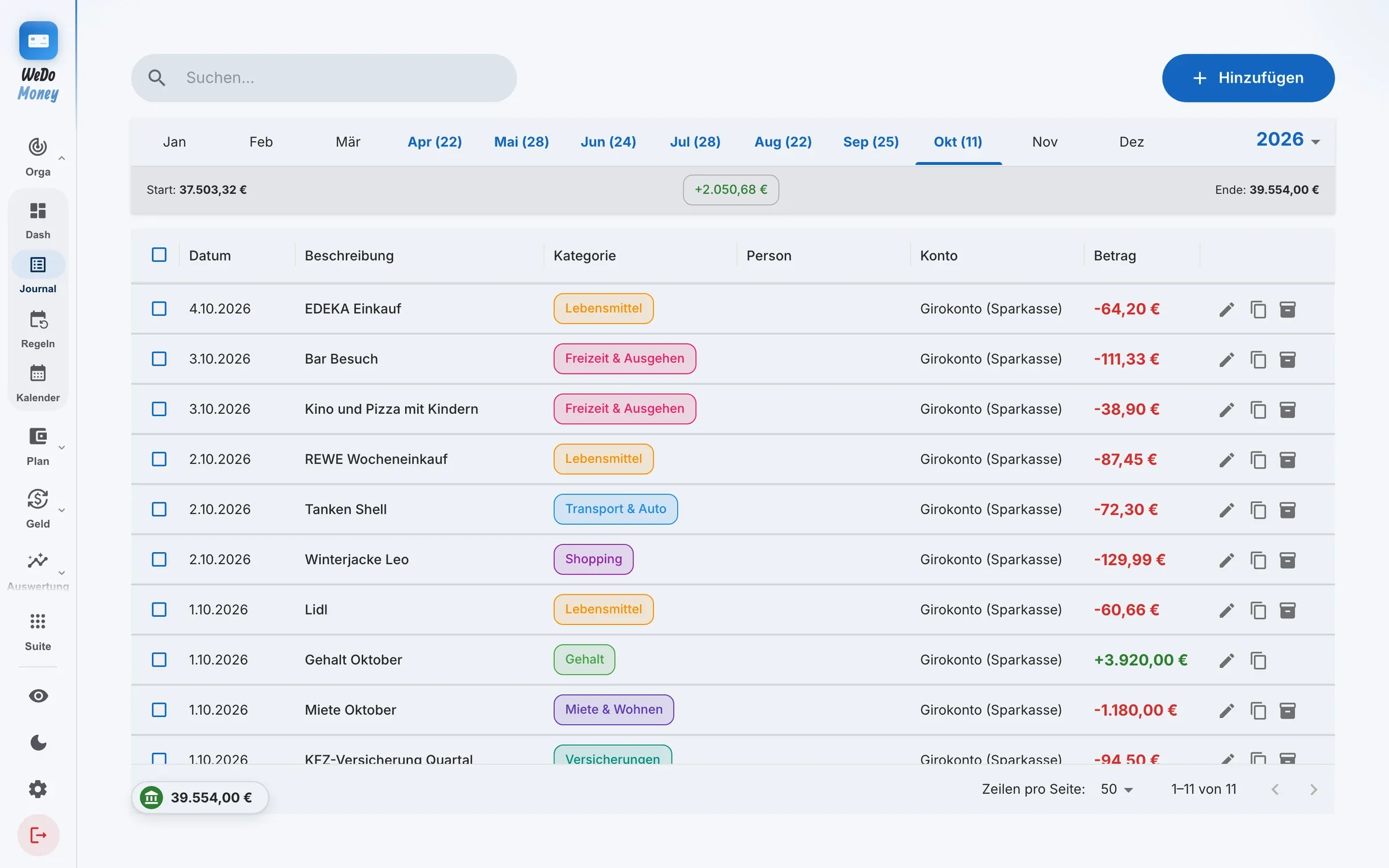1389x868 pixels.
Task: Toggle value visibility with eye icon
Action: (38, 696)
